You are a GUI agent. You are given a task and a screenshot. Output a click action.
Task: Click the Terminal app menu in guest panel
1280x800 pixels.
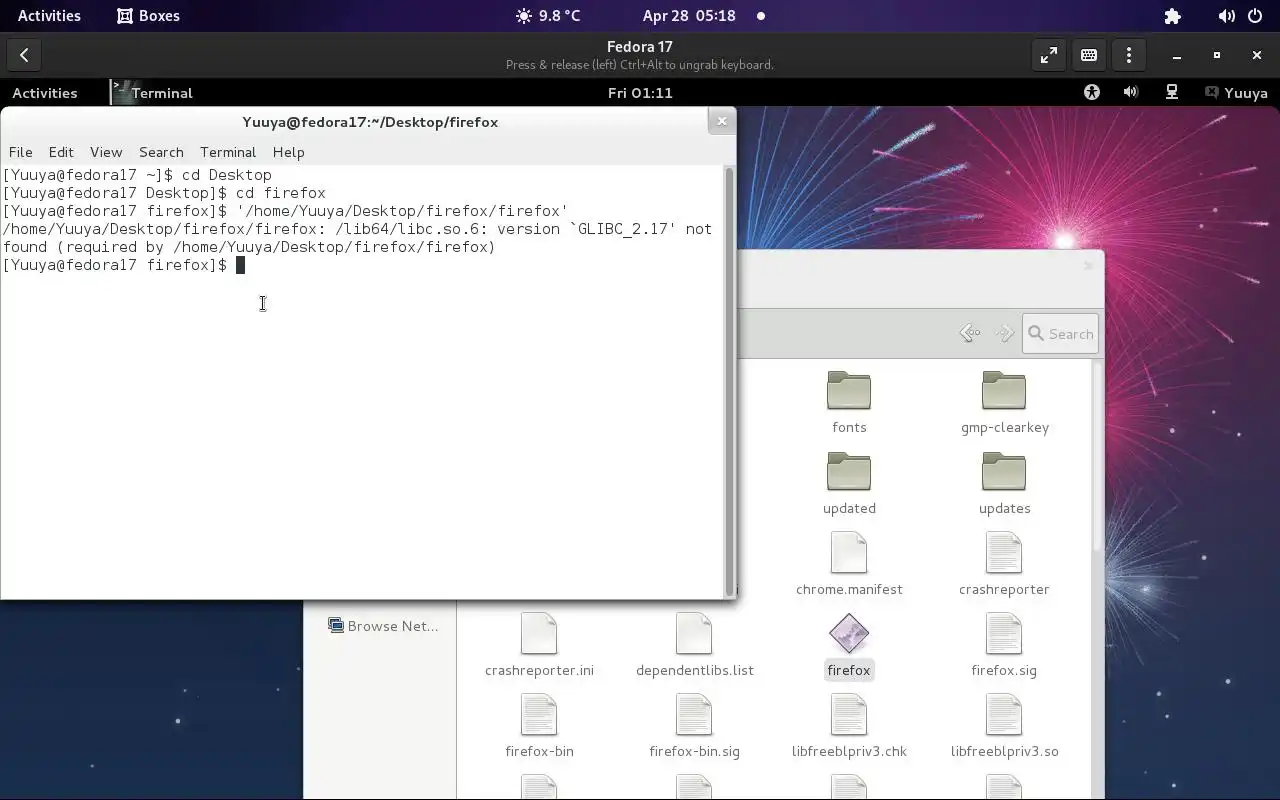pos(152,92)
